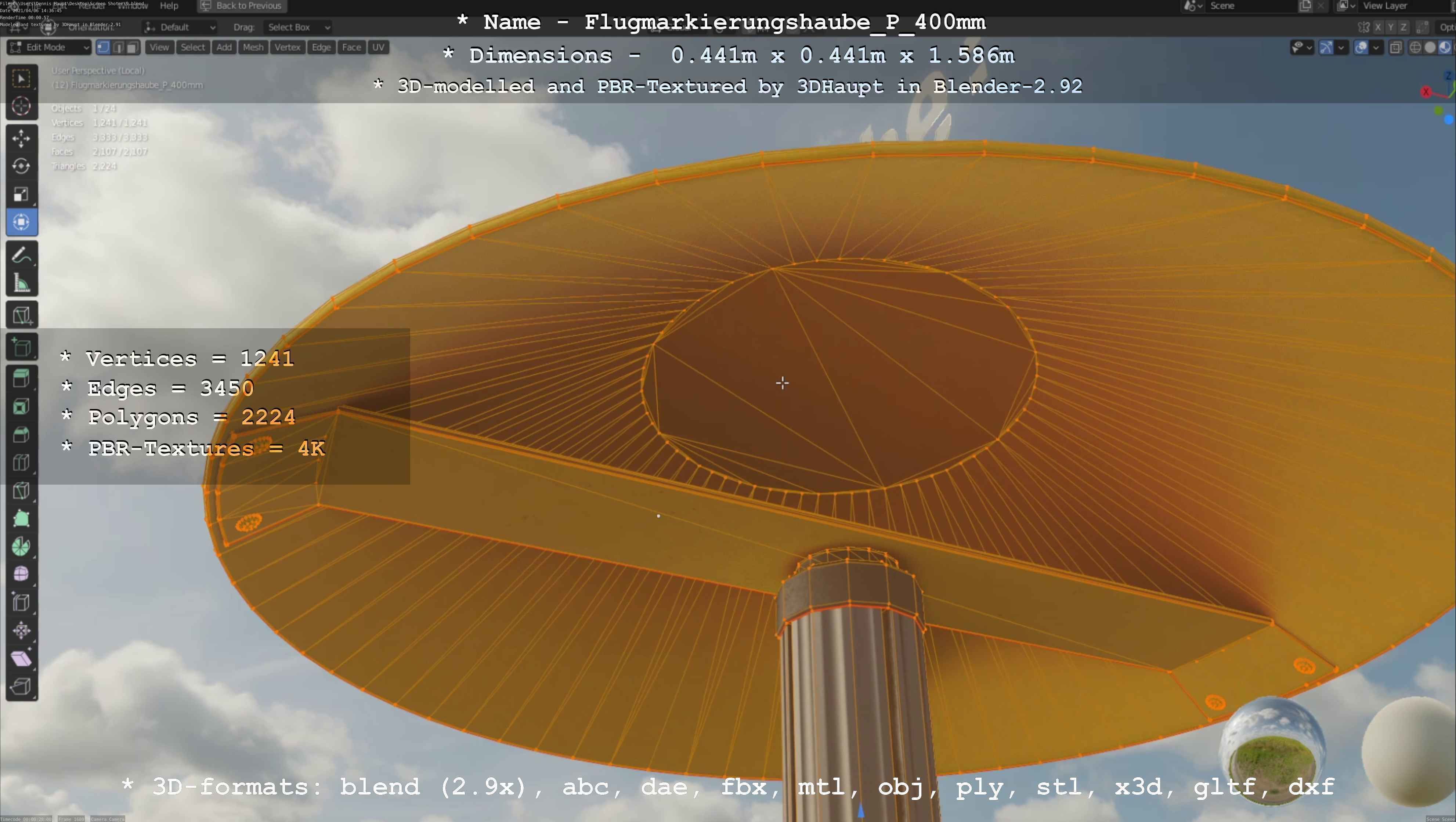Switch to face select mode
Viewport: 1456px width, 822px height.
pyautogui.click(x=133, y=47)
